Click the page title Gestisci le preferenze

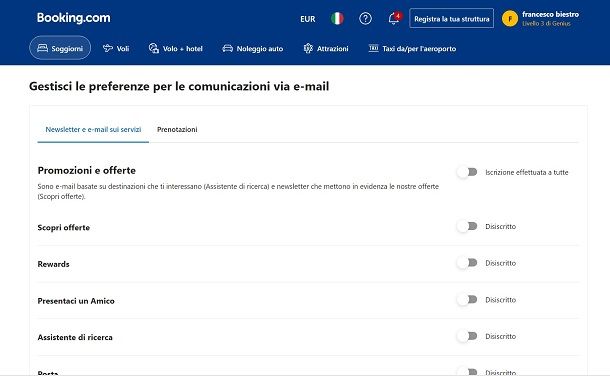(179, 86)
